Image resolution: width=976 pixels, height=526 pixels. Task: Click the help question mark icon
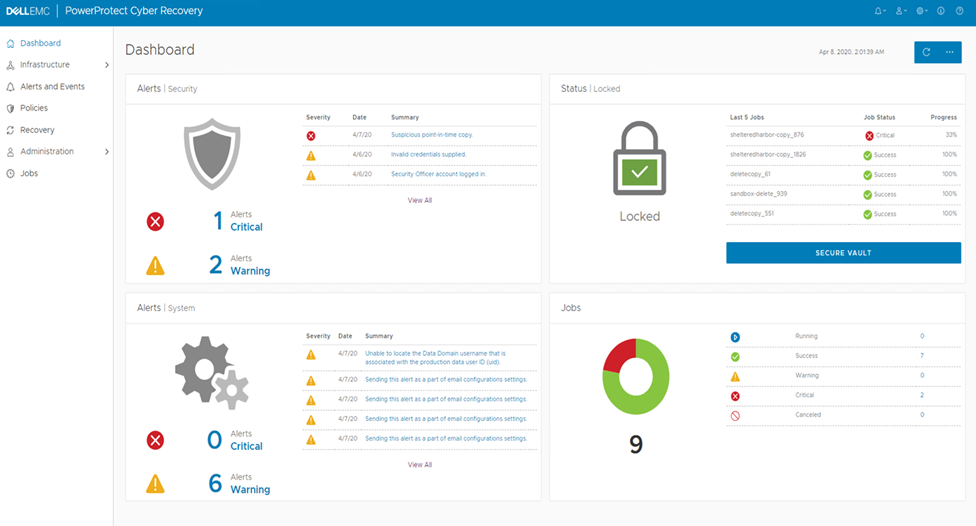(x=961, y=11)
